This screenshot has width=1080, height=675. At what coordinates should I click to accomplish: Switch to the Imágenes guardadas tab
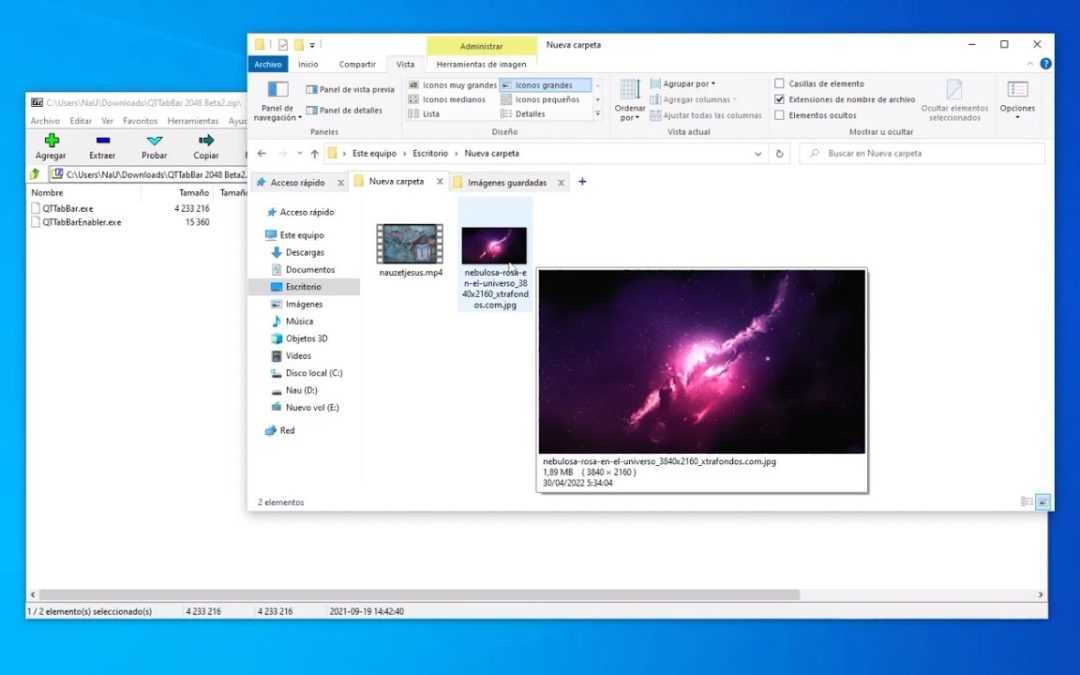(x=510, y=182)
